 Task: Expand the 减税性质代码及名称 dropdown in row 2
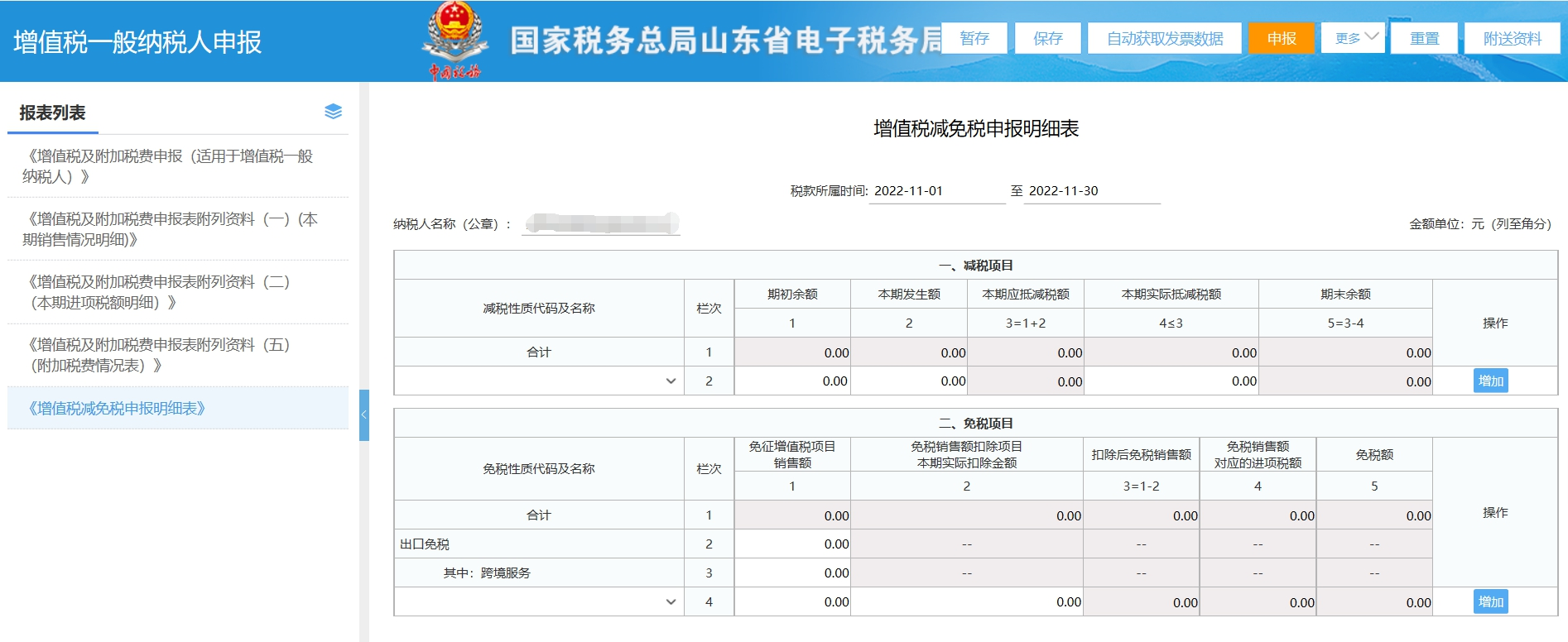[671, 381]
